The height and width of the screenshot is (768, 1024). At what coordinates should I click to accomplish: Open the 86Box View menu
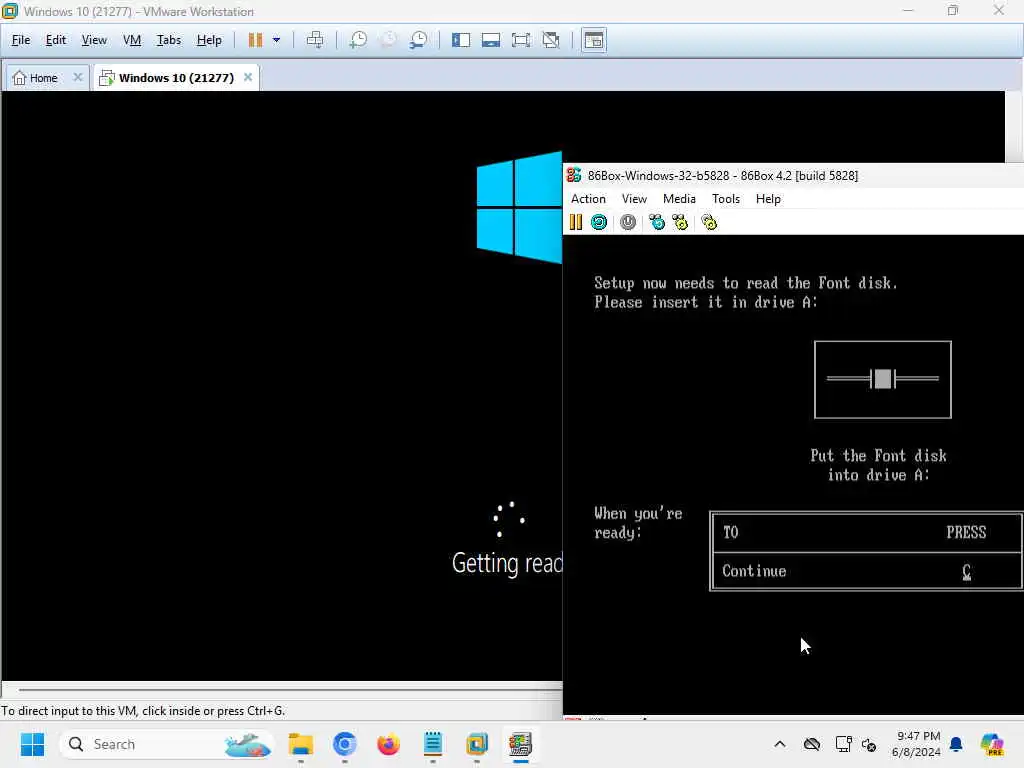point(634,199)
